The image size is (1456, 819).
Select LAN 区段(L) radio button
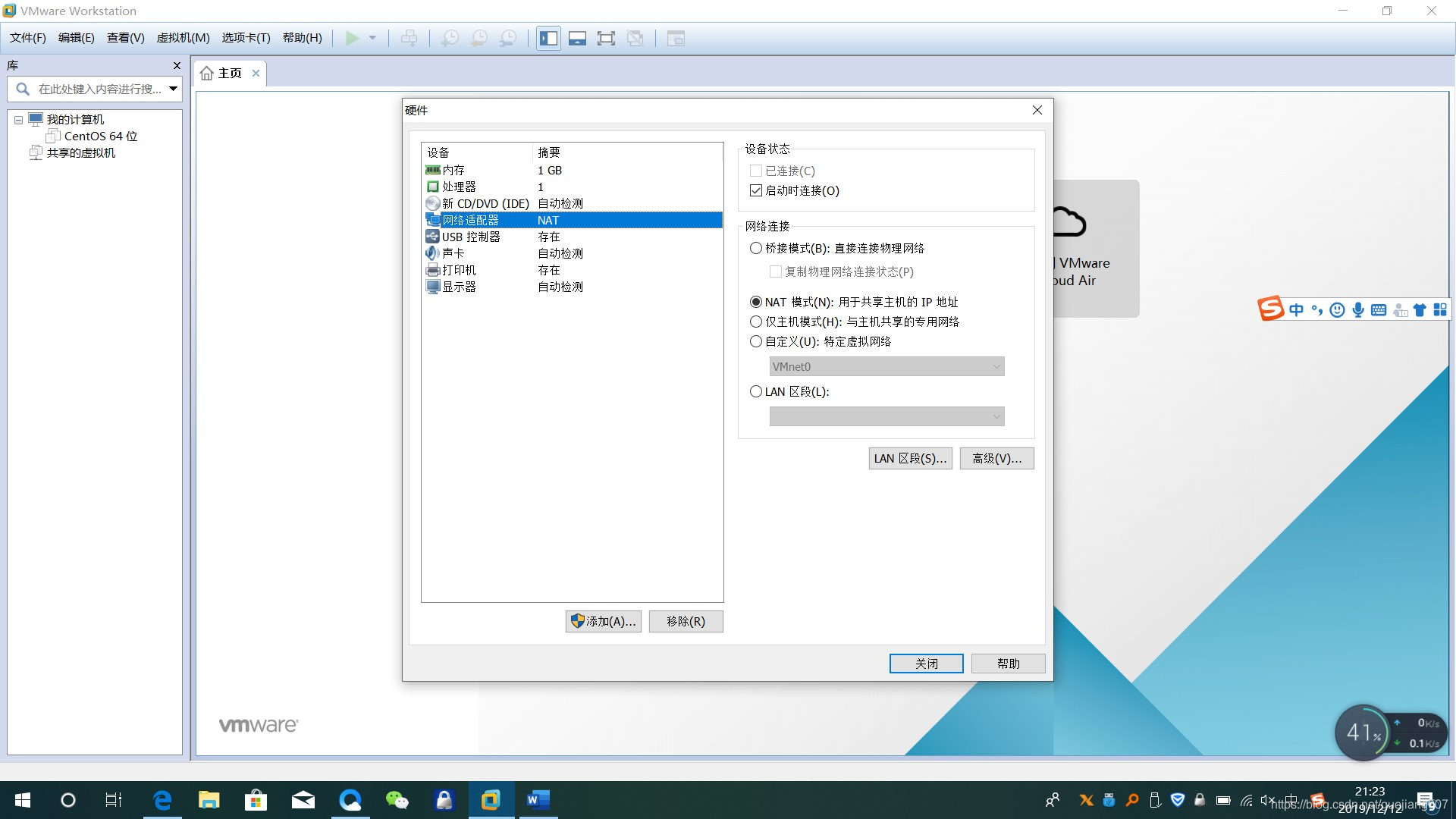coord(755,392)
